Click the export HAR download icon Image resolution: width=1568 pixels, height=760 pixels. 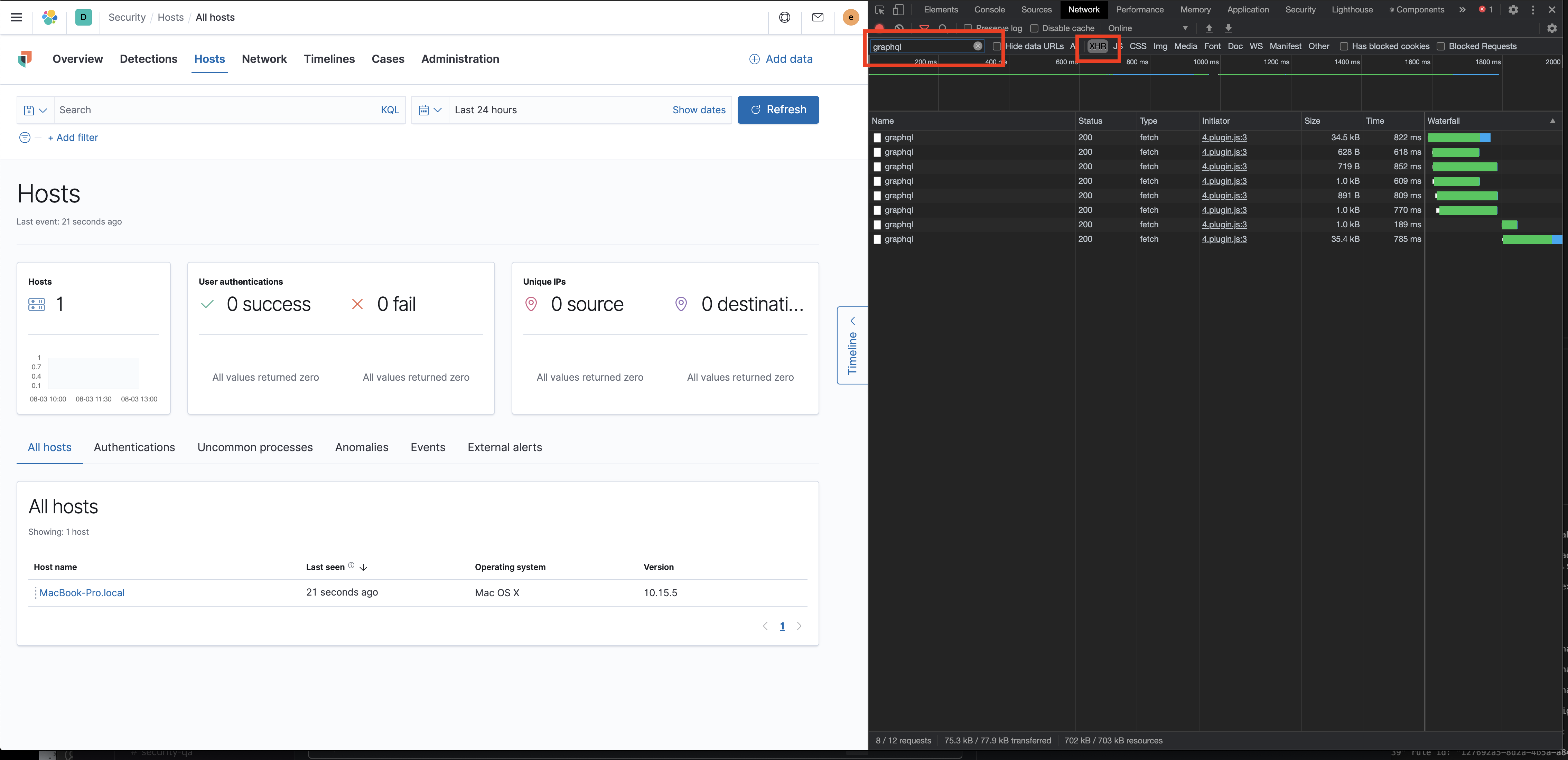coord(1228,28)
